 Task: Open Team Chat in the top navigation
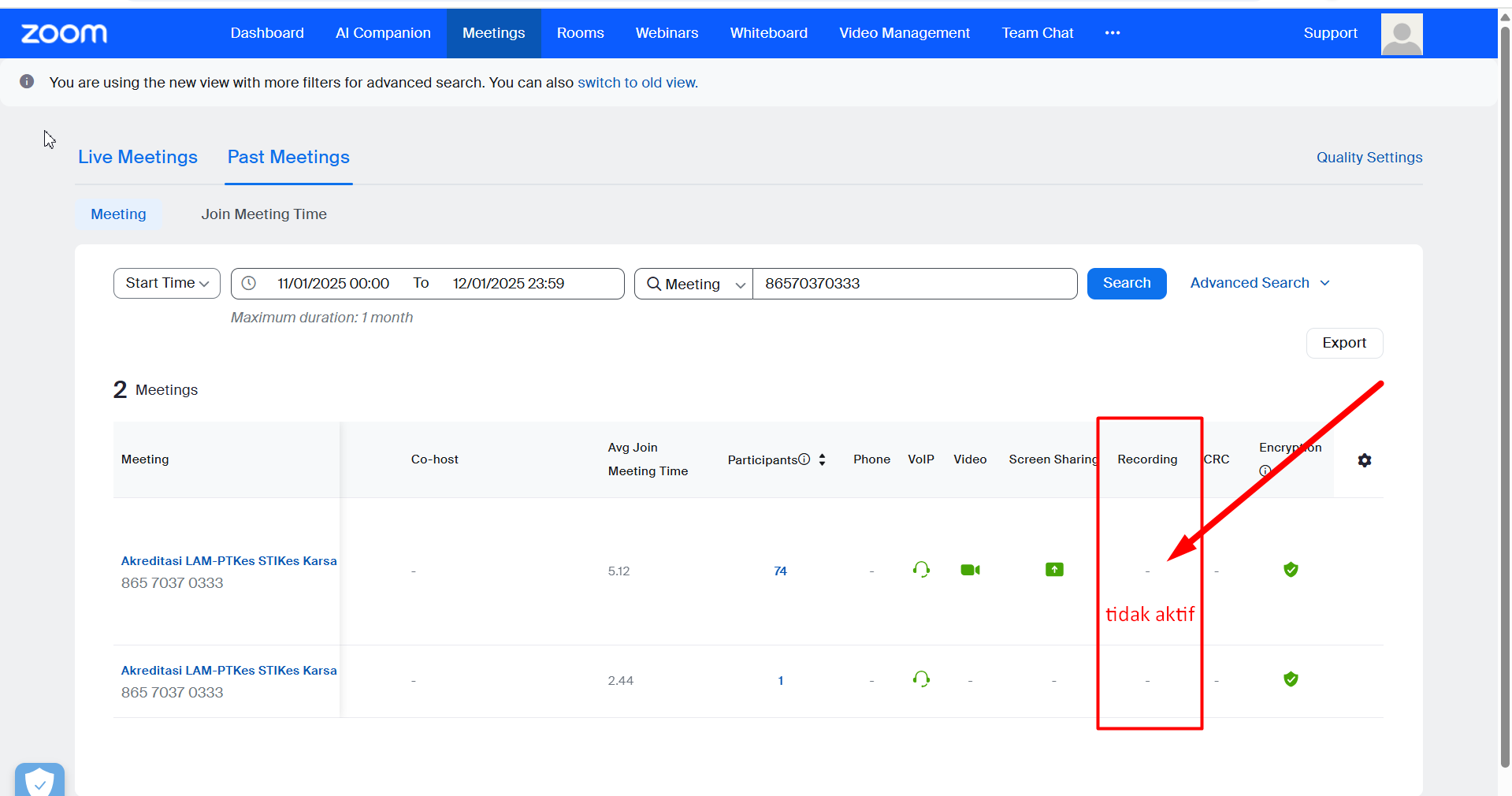pyautogui.click(x=1038, y=33)
